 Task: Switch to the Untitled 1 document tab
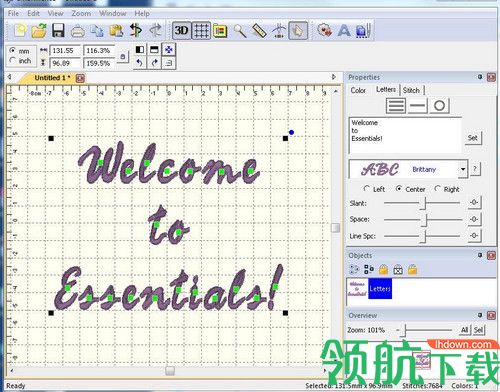pos(52,78)
